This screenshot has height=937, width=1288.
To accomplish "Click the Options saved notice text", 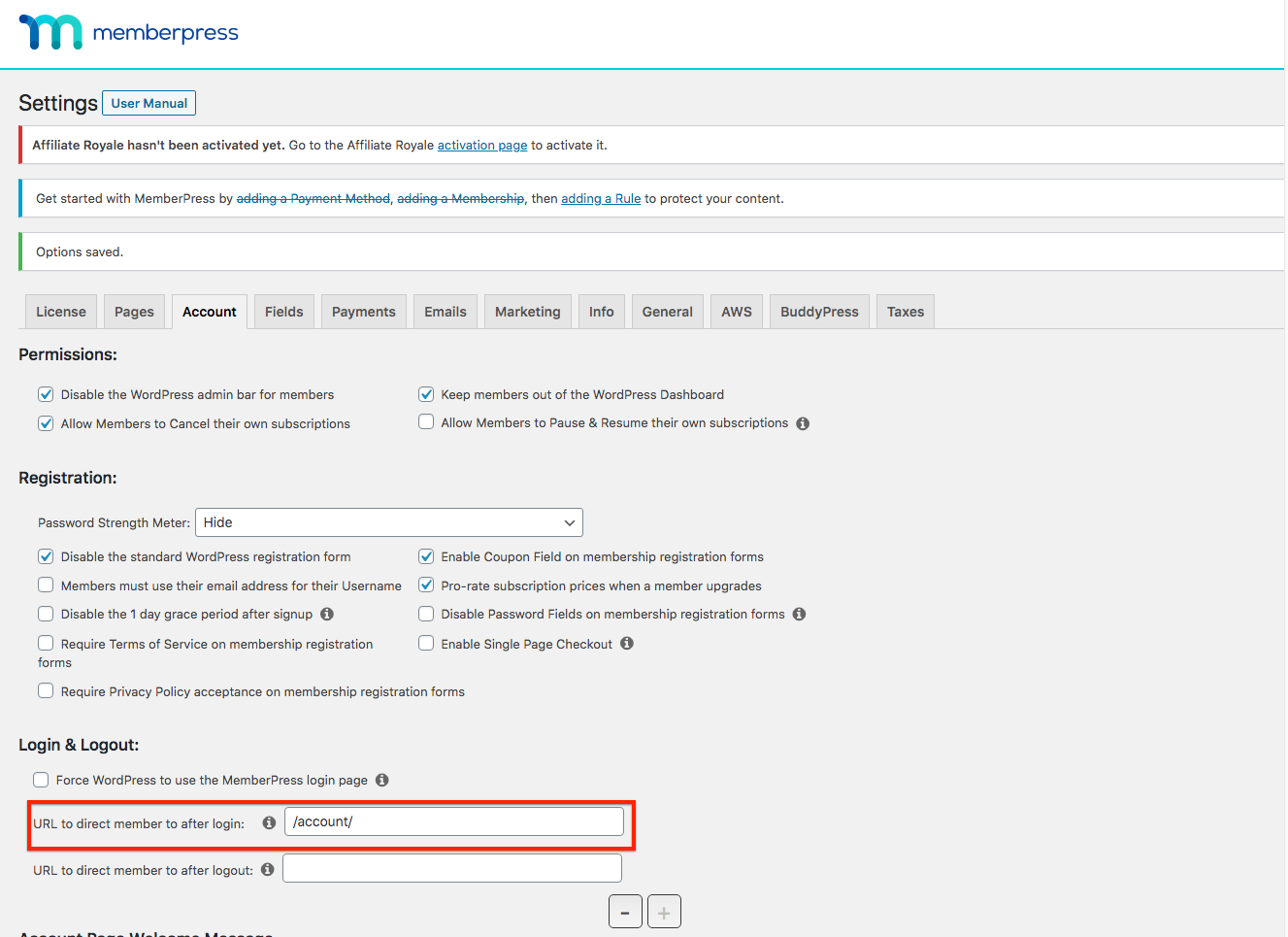I will pos(80,251).
